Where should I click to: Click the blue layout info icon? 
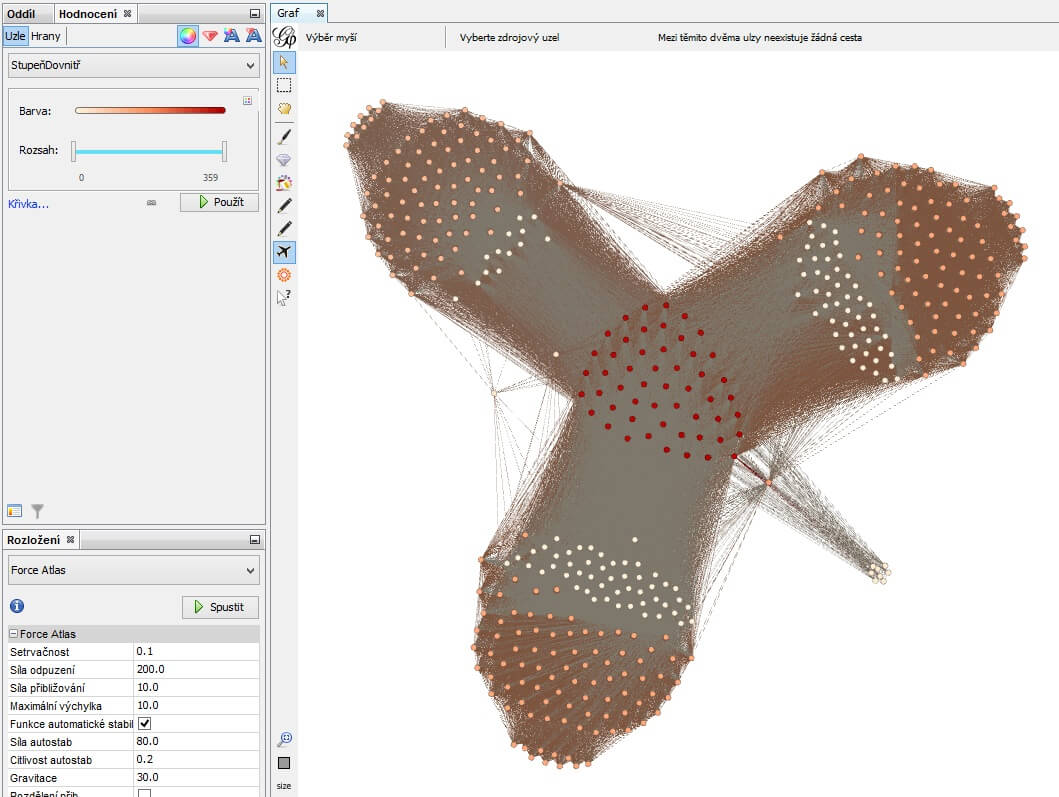pyautogui.click(x=17, y=606)
